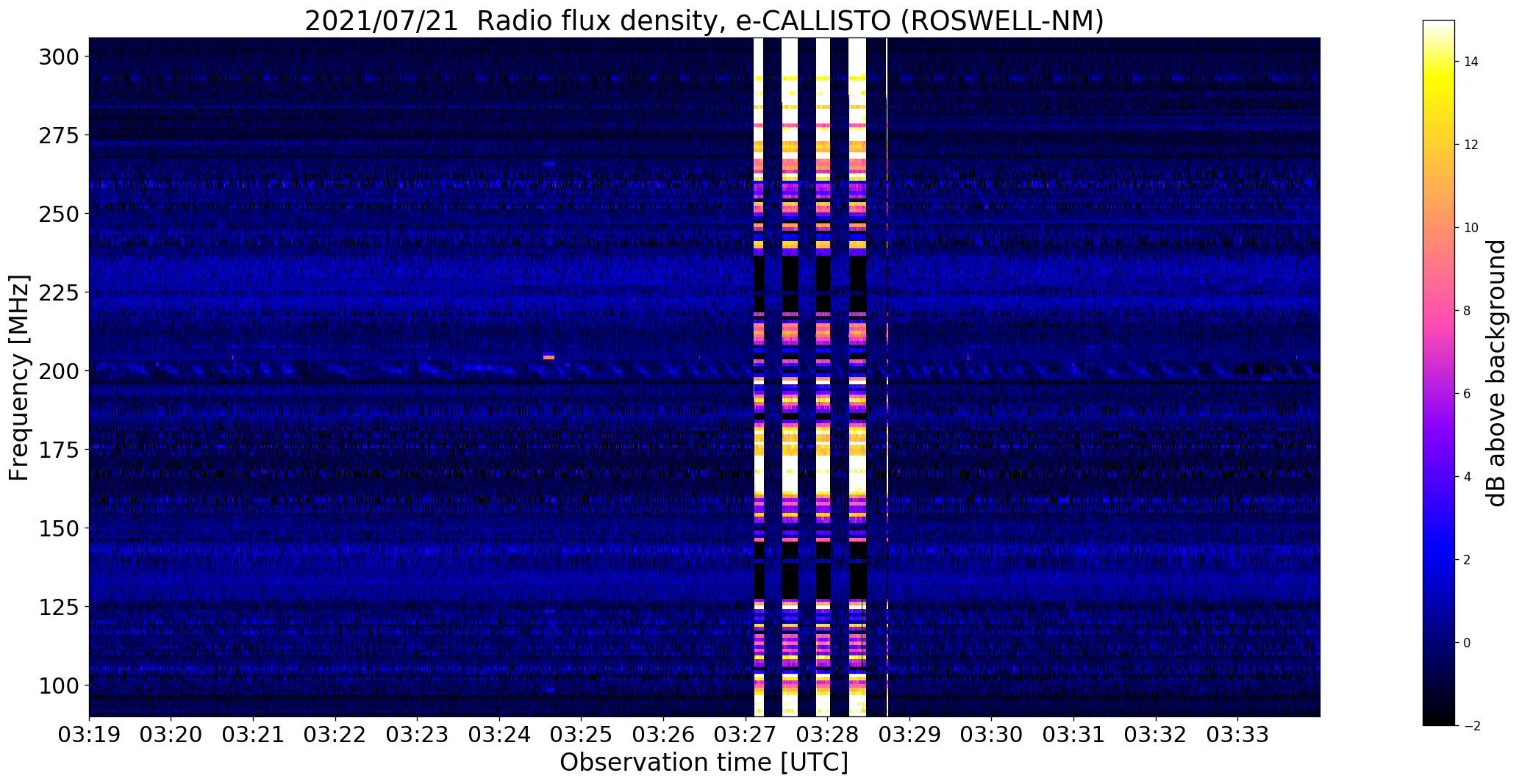Click the colorbar tick label 8
The image size is (1519, 784).
coord(1468,311)
